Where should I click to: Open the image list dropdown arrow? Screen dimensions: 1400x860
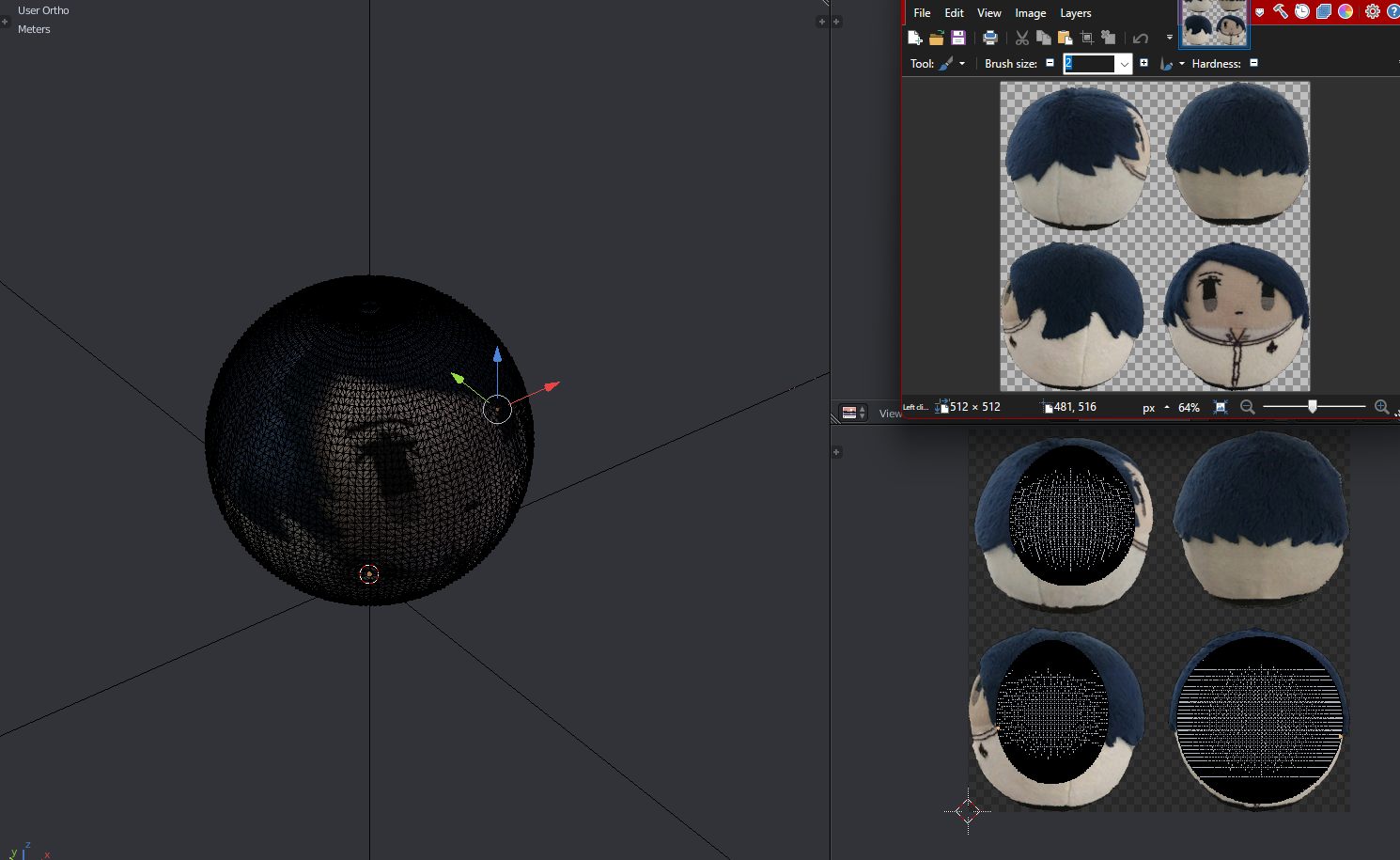(1260, 12)
